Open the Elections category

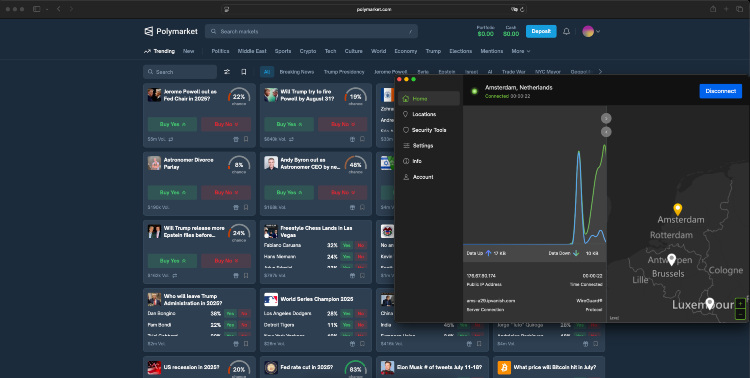click(x=461, y=51)
